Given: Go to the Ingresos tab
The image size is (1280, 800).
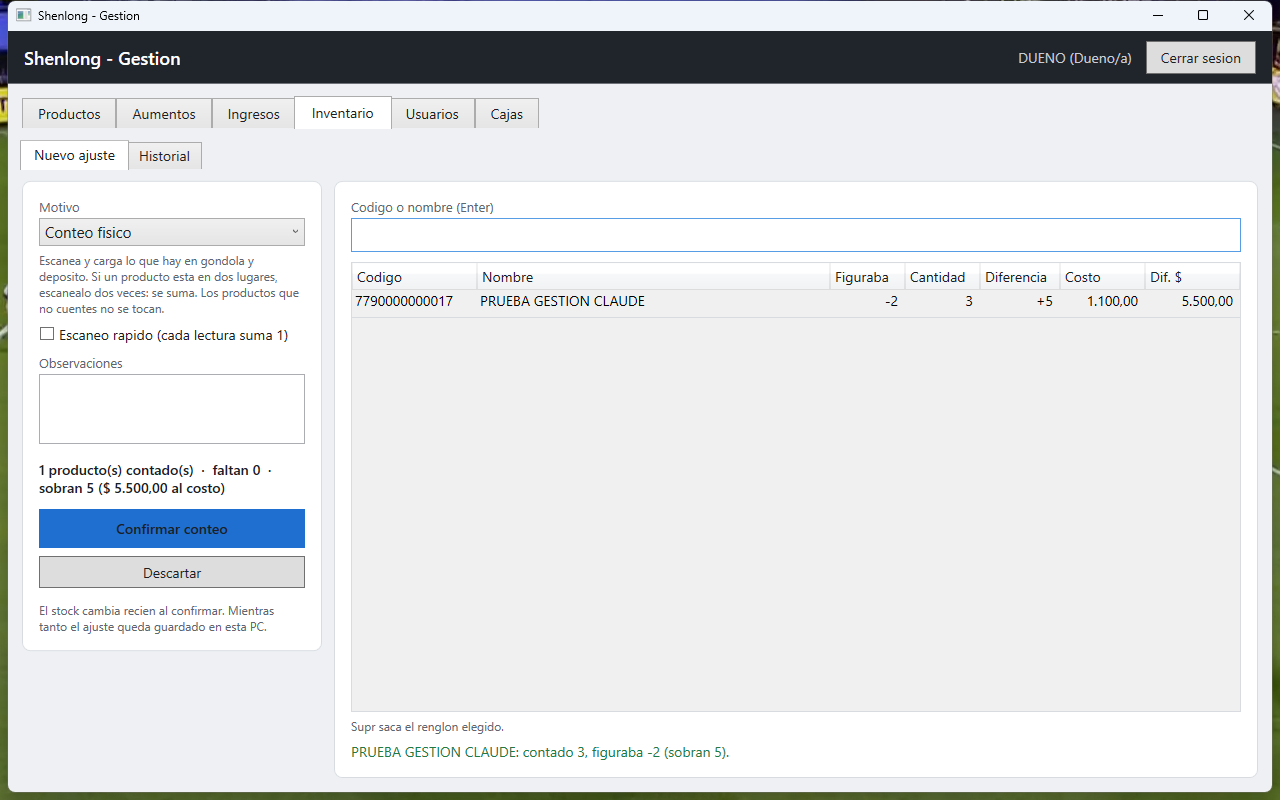Looking at the screenshot, I should (253, 114).
